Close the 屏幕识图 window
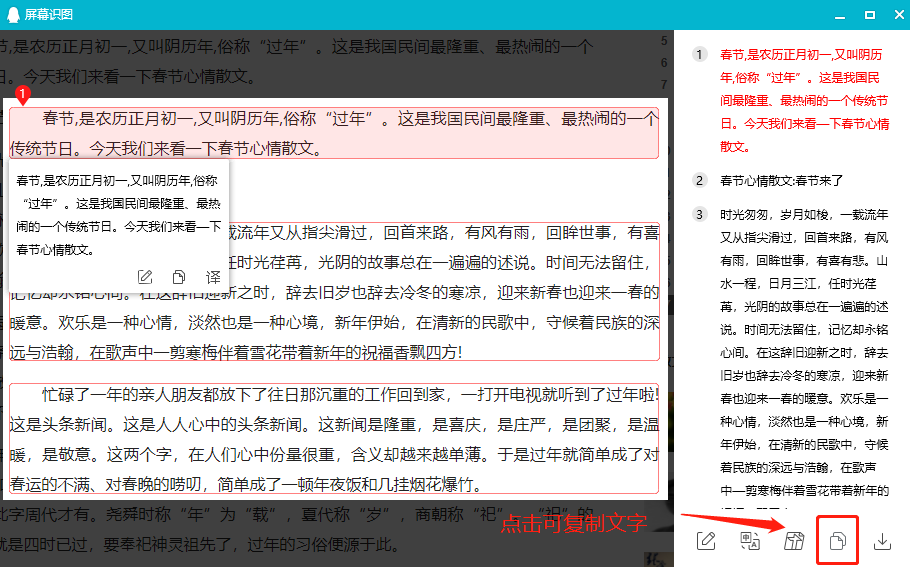Screen dimensions: 910x567 899,15
